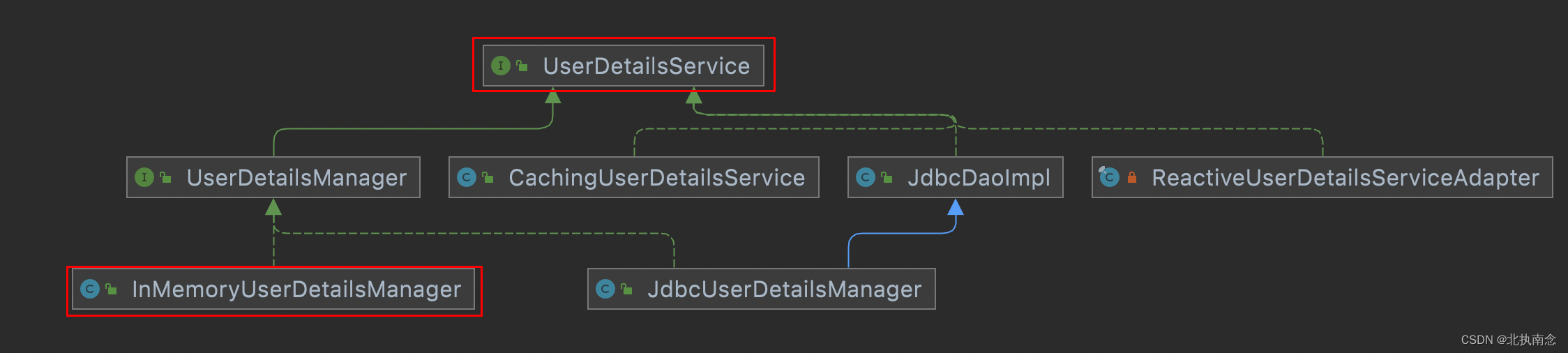
Task: Click the JdbcDaoImpl class icon
Action: (x=866, y=177)
